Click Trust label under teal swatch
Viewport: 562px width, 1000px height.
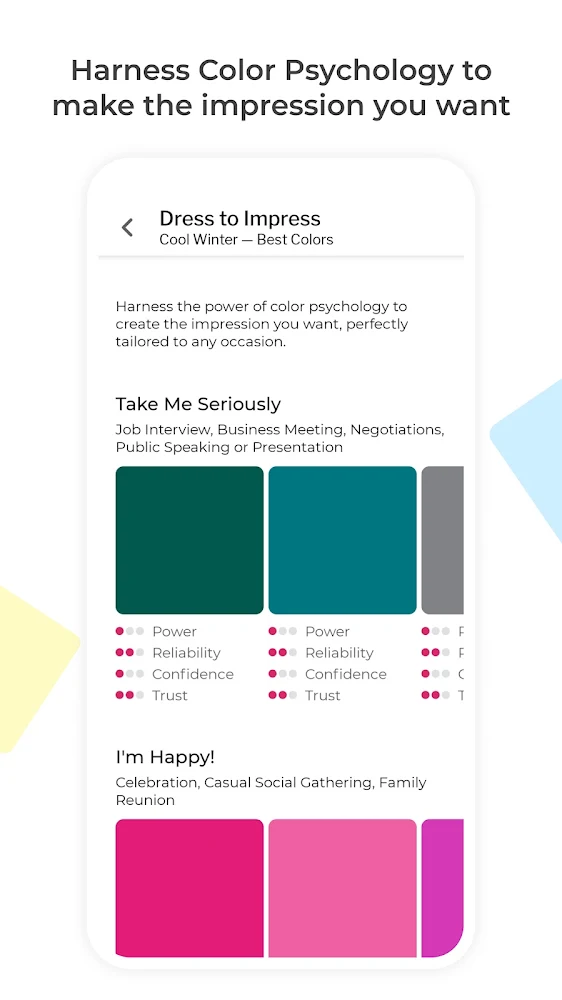(x=323, y=695)
